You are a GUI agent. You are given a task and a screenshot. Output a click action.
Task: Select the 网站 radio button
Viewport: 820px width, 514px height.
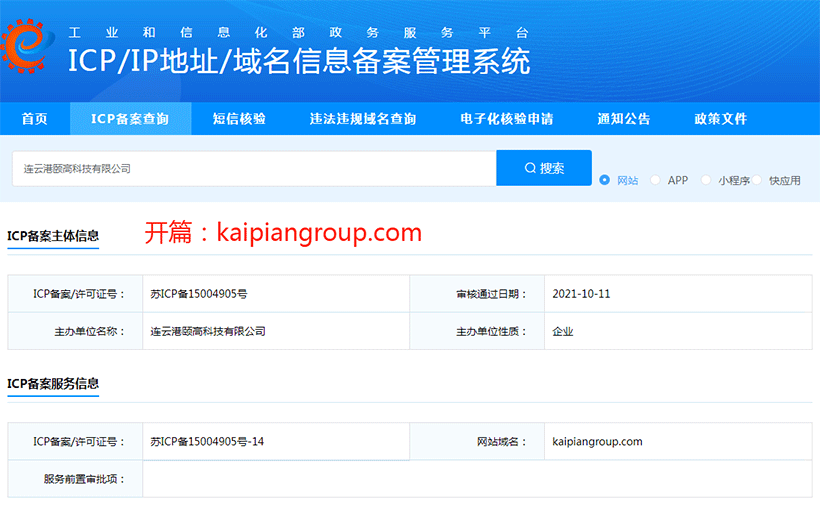(604, 181)
